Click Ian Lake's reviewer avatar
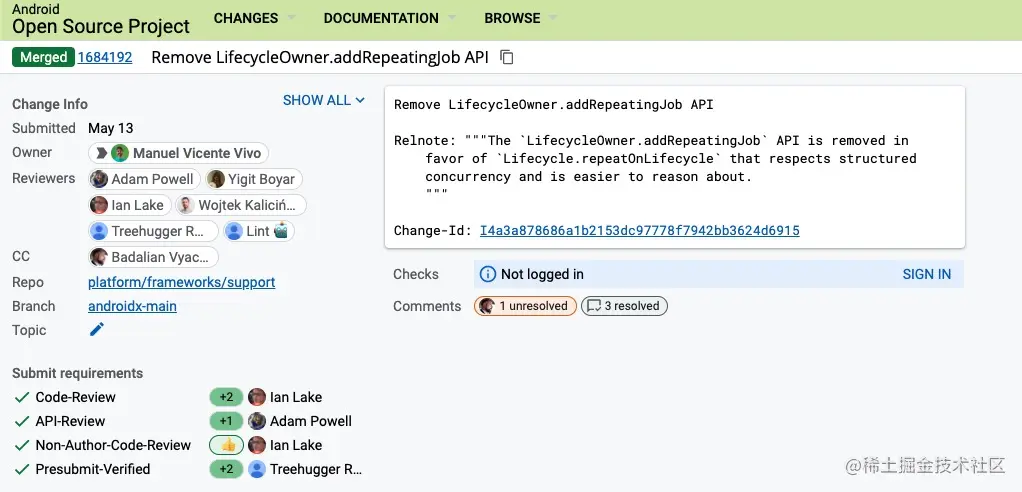 pyautogui.click(x=99, y=205)
